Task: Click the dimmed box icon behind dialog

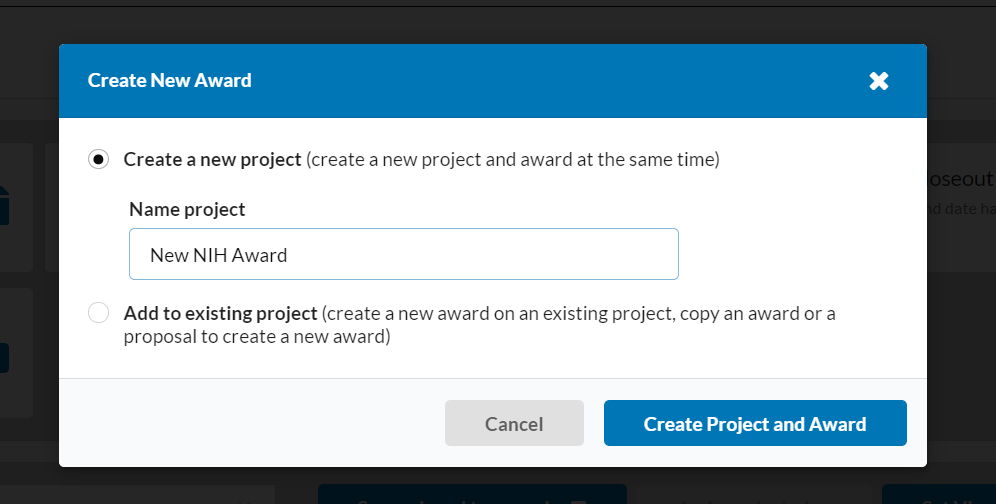Action: pyautogui.click(x=4, y=205)
